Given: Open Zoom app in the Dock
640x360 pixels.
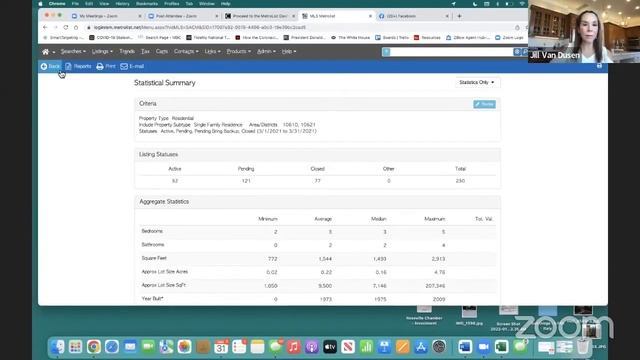Looking at the screenshot, I should (x=483, y=347).
